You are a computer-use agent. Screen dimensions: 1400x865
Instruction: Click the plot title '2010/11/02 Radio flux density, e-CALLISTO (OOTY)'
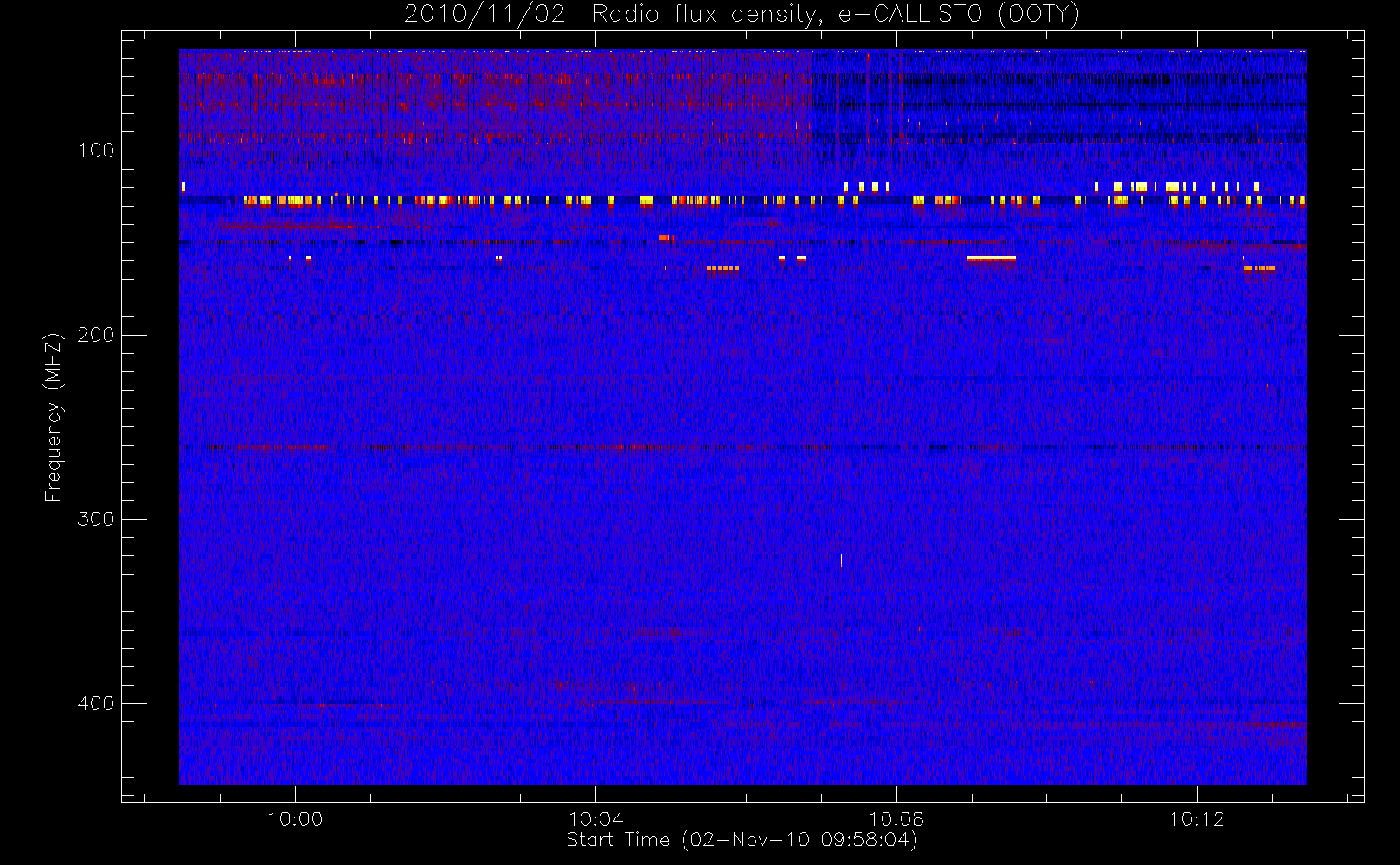742,15
